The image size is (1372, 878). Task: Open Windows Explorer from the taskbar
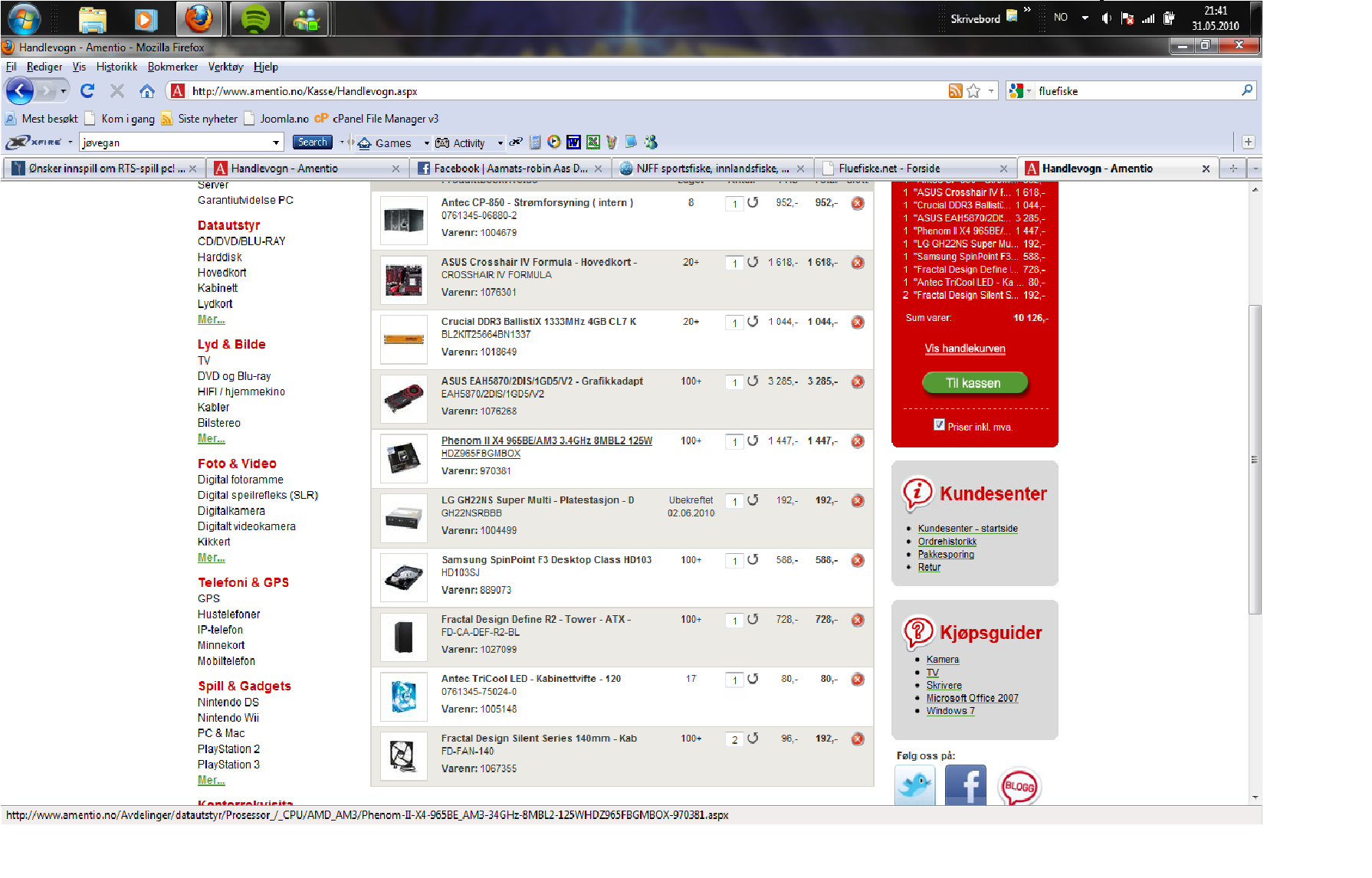click(x=93, y=20)
